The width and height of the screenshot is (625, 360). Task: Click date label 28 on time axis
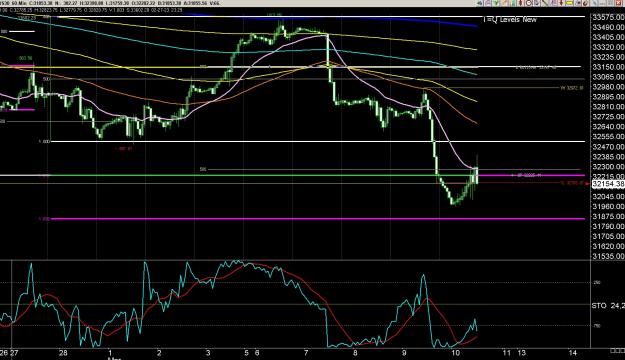[63, 353]
